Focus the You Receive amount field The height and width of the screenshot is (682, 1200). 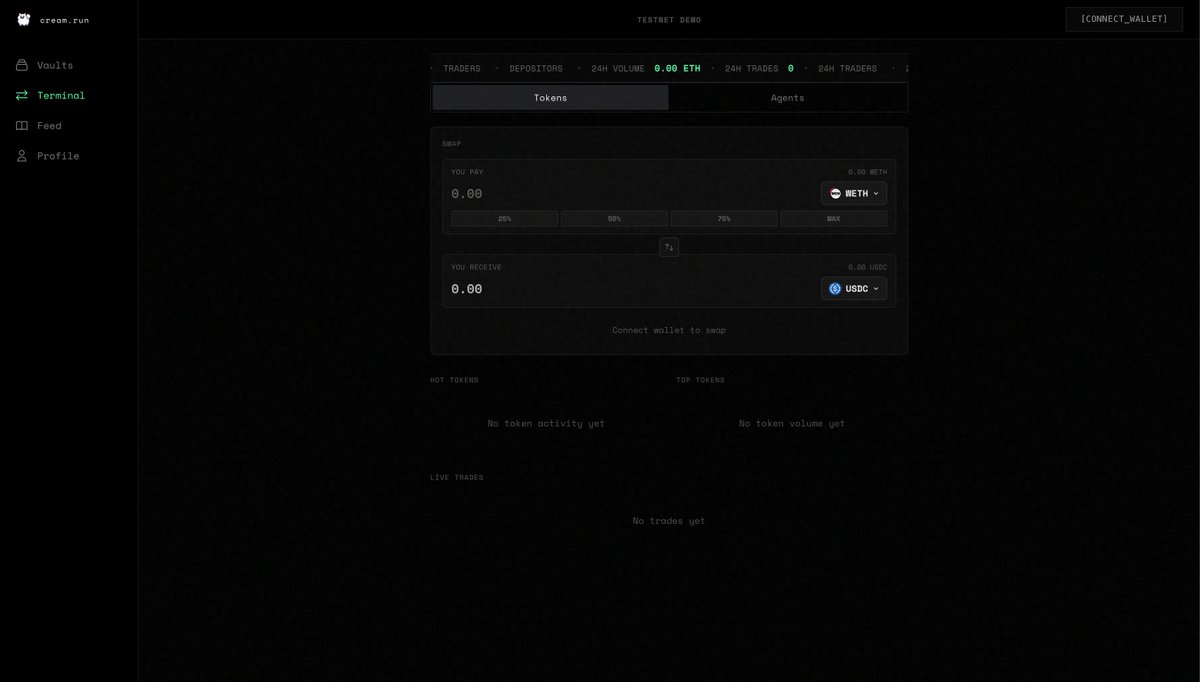point(630,289)
